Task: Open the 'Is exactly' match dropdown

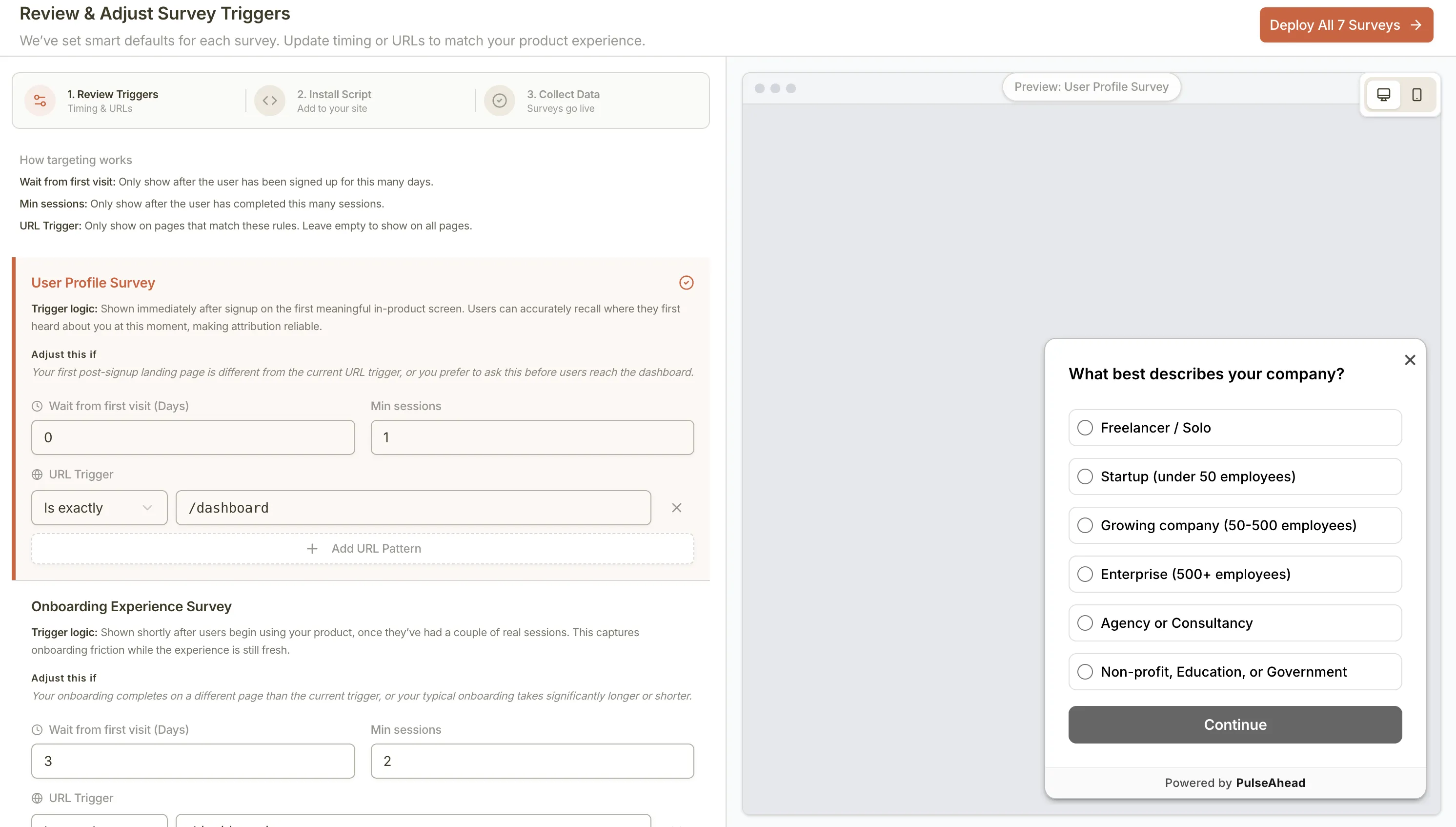Action: (99, 507)
